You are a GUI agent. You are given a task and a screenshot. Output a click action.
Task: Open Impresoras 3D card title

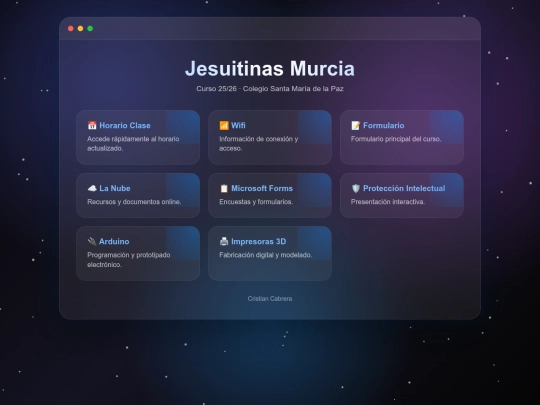(x=259, y=241)
